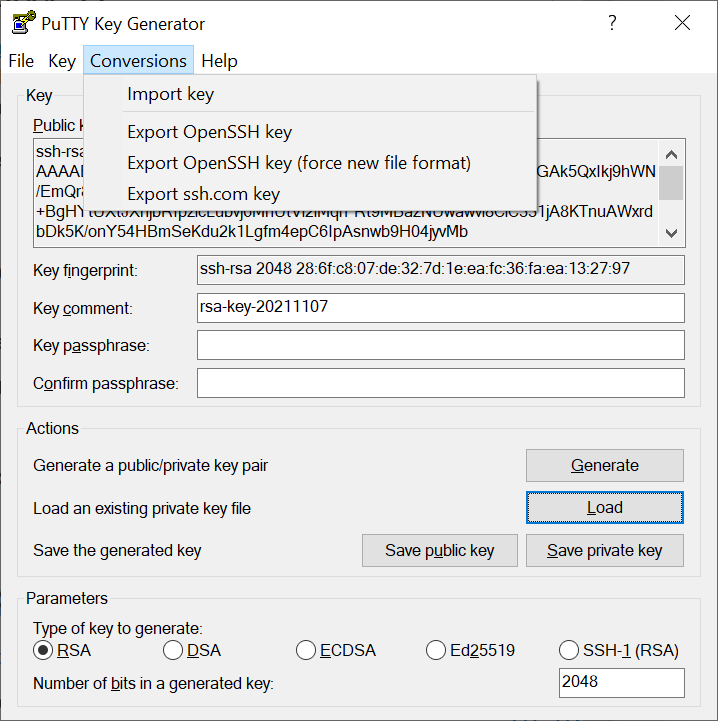Select the DSA key type radio button
Viewport: 718px width, 721px height.
point(173,650)
